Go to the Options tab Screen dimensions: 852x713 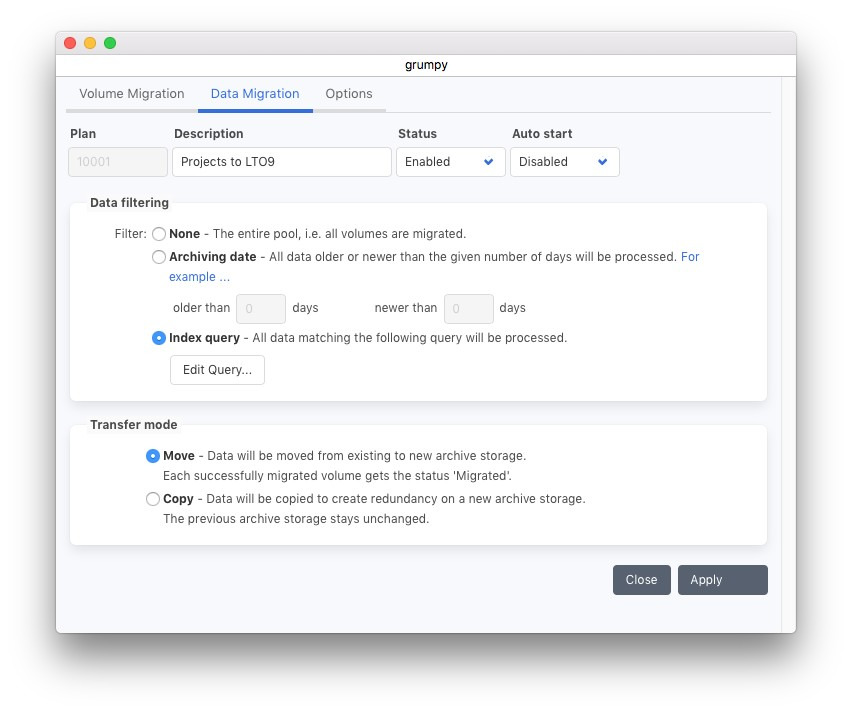[x=349, y=94]
